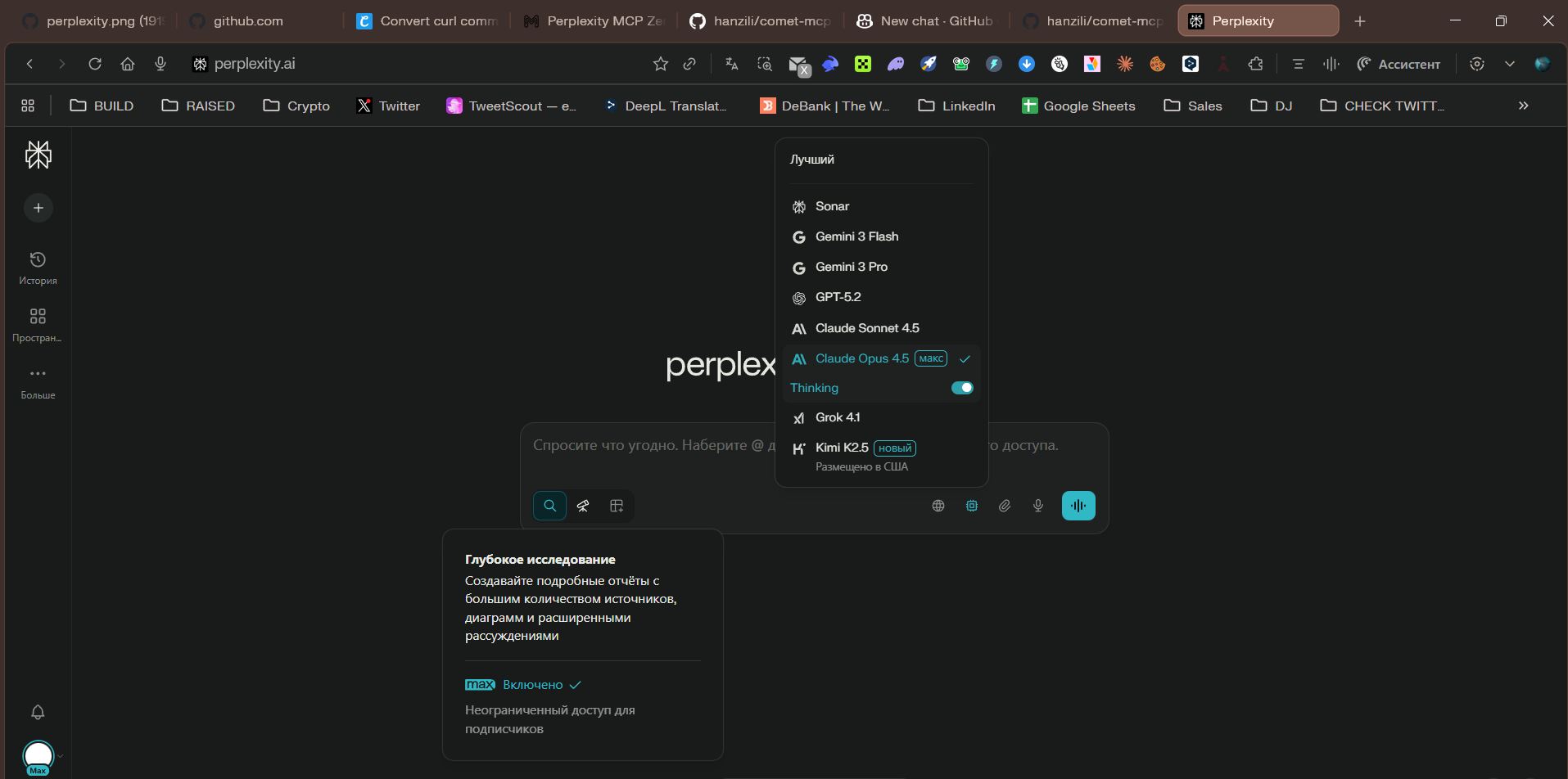1568x779 pixels.
Task: Click the Perplexity logo in sidebar
Action: (x=38, y=155)
